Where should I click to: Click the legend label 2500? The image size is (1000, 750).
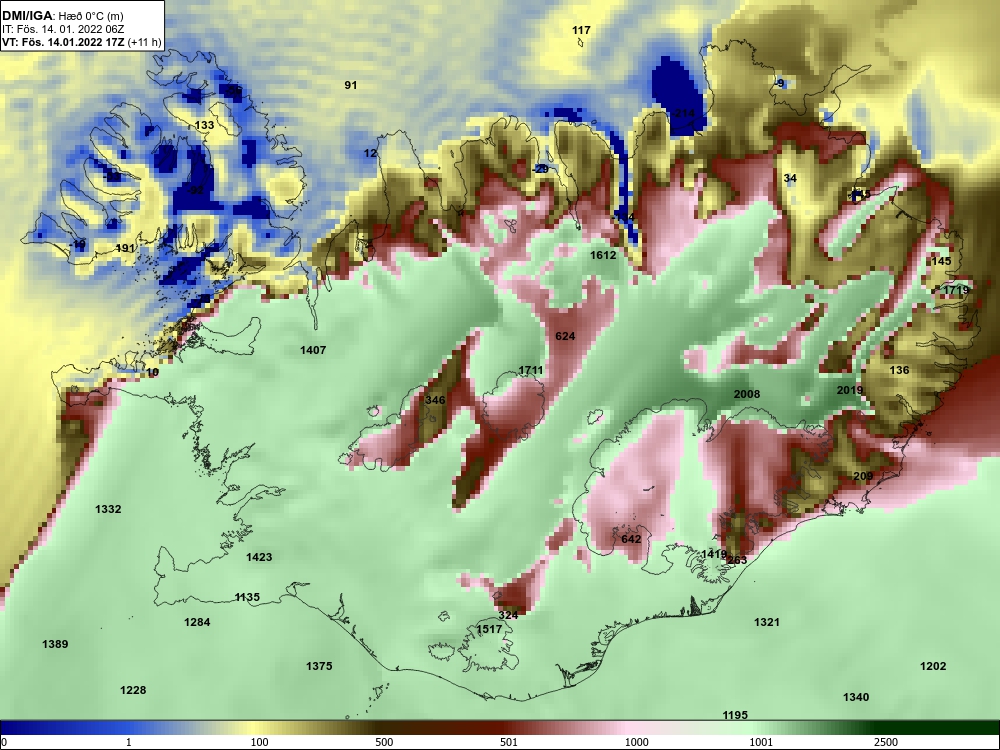pyautogui.click(x=886, y=742)
